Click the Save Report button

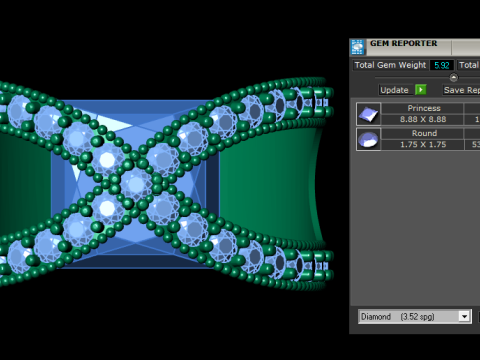point(462,90)
